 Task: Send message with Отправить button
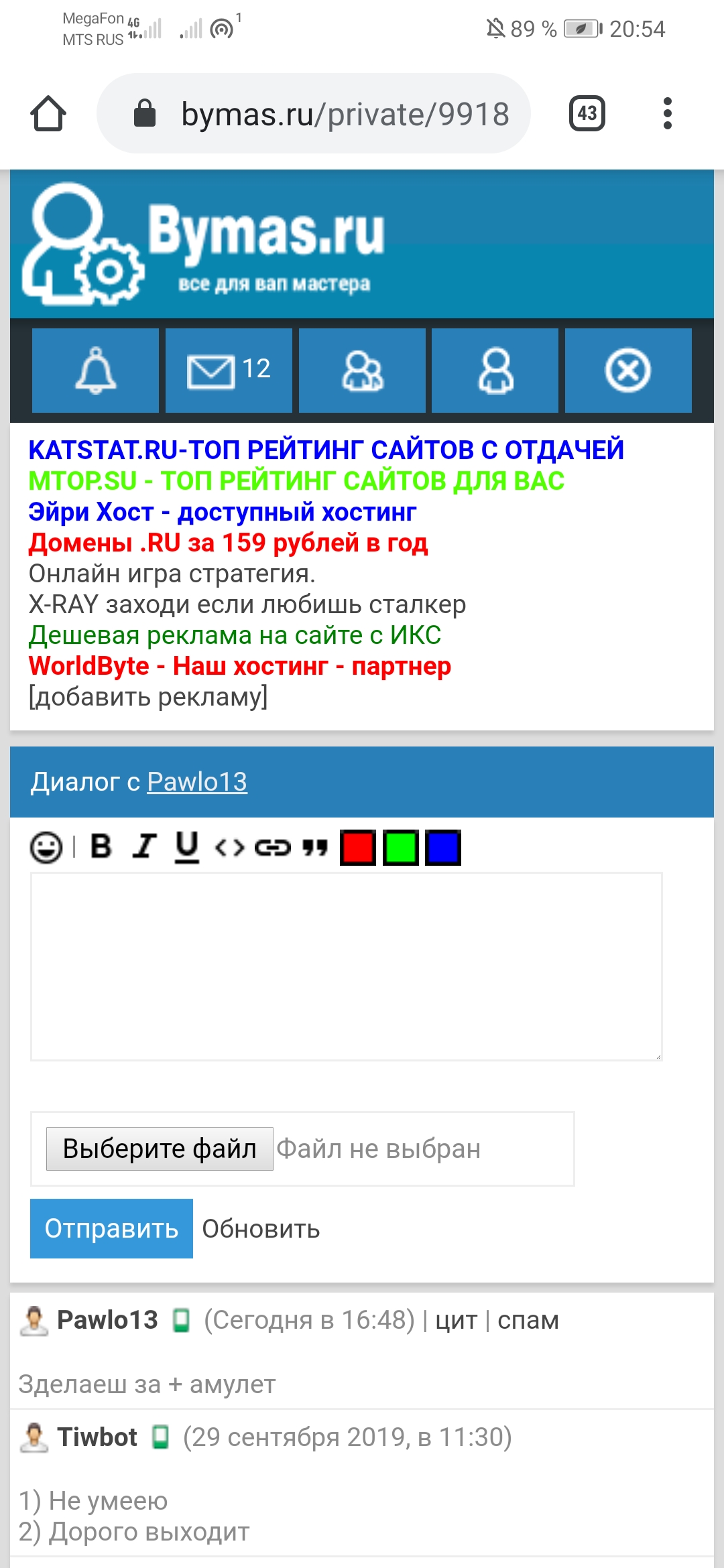tap(111, 1228)
